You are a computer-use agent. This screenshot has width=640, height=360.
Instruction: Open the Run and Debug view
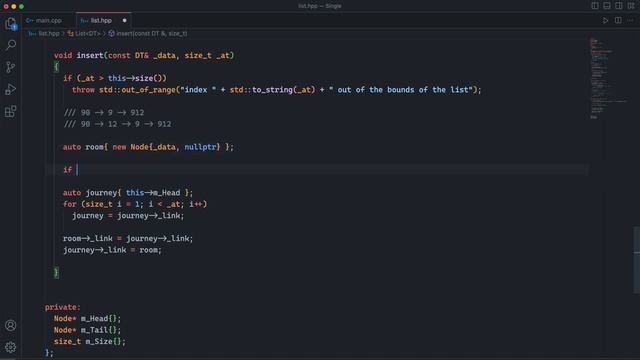11,89
